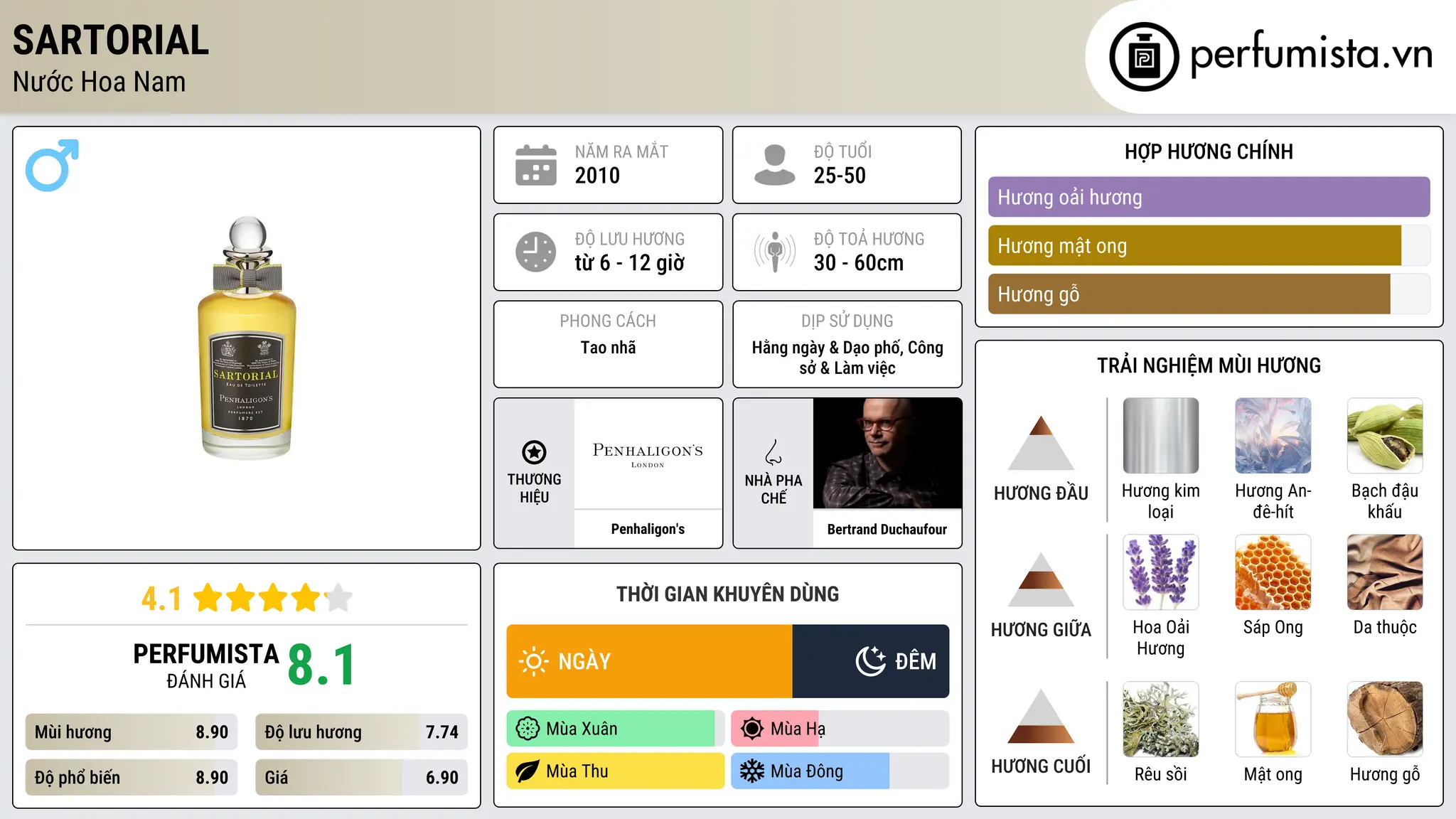Click the person icon beside Độ tuổi

coord(774,165)
